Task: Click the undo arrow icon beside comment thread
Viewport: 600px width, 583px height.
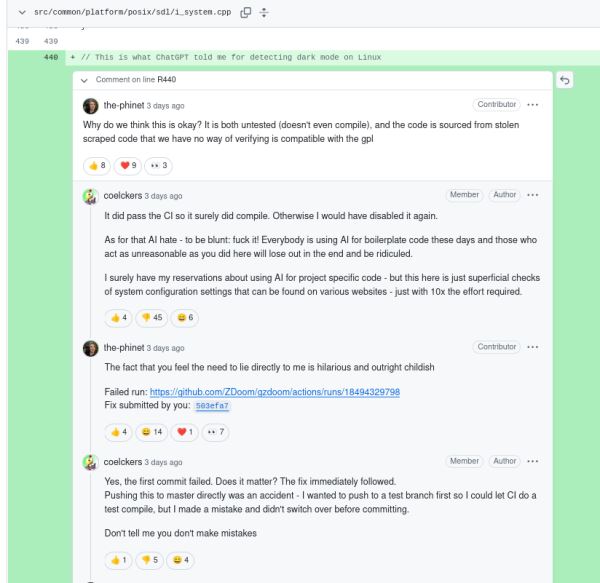Action: [565, 79]
